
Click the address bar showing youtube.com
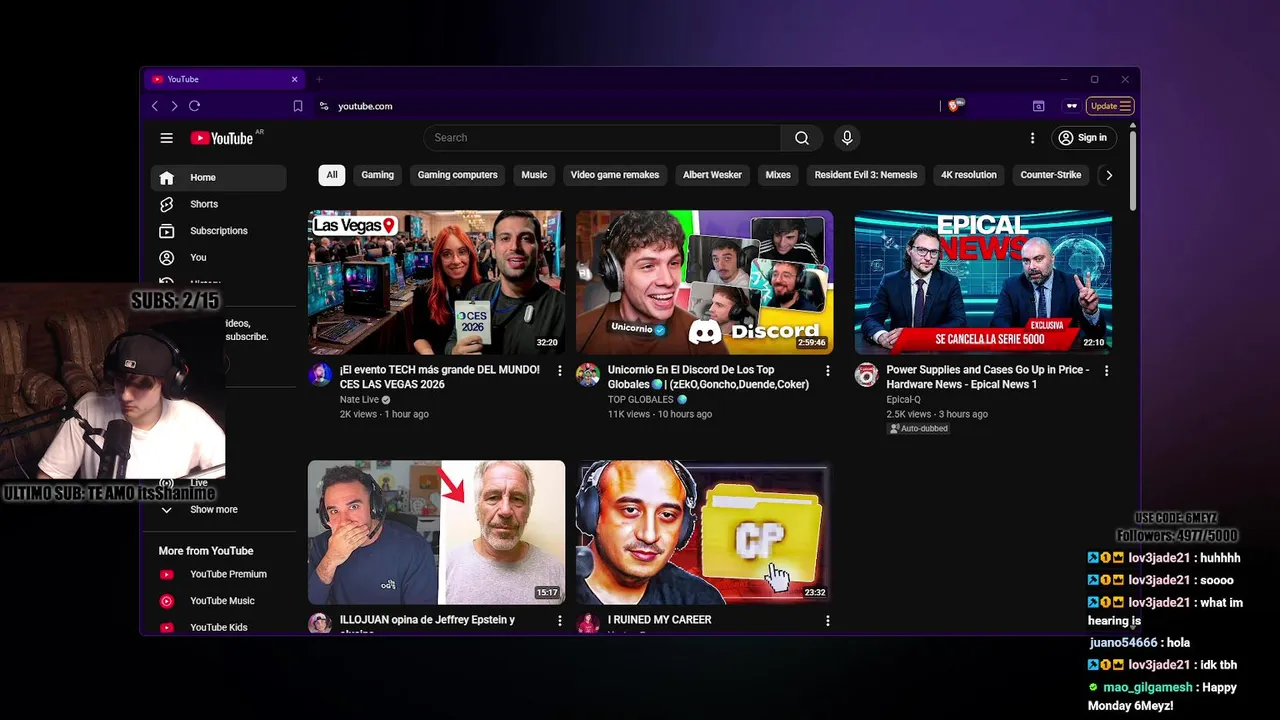(630, 106)
